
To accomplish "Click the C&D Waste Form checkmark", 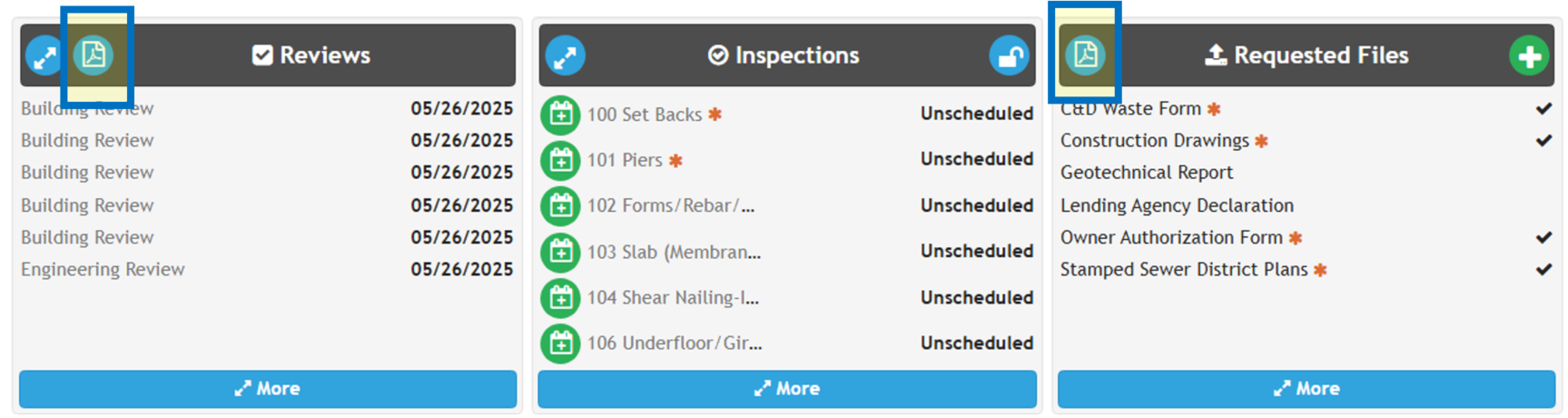I will pos(1543,109).
